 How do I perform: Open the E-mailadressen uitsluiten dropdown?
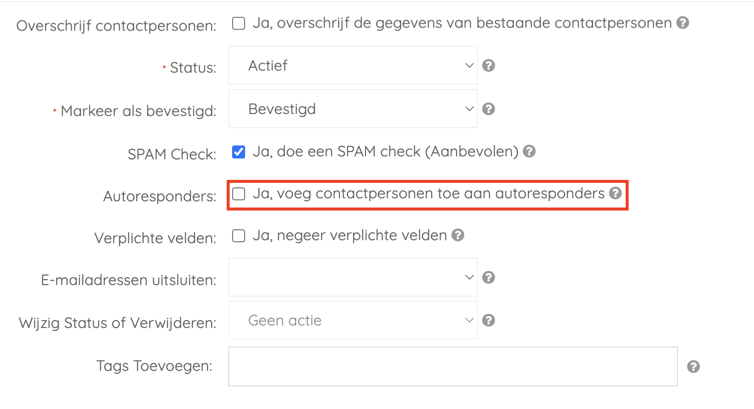[353, 277]
